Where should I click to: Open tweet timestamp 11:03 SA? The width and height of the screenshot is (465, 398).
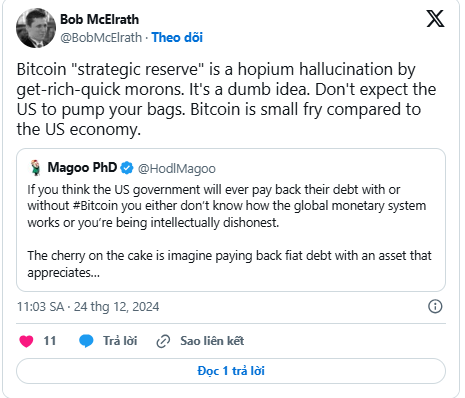88,306
